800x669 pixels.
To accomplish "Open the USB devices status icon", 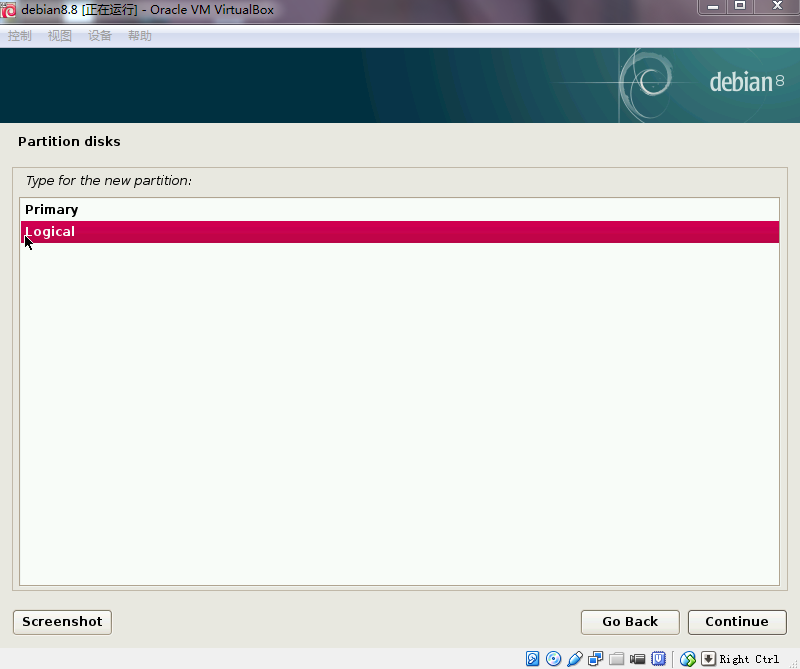I will [x=575, y=659].
